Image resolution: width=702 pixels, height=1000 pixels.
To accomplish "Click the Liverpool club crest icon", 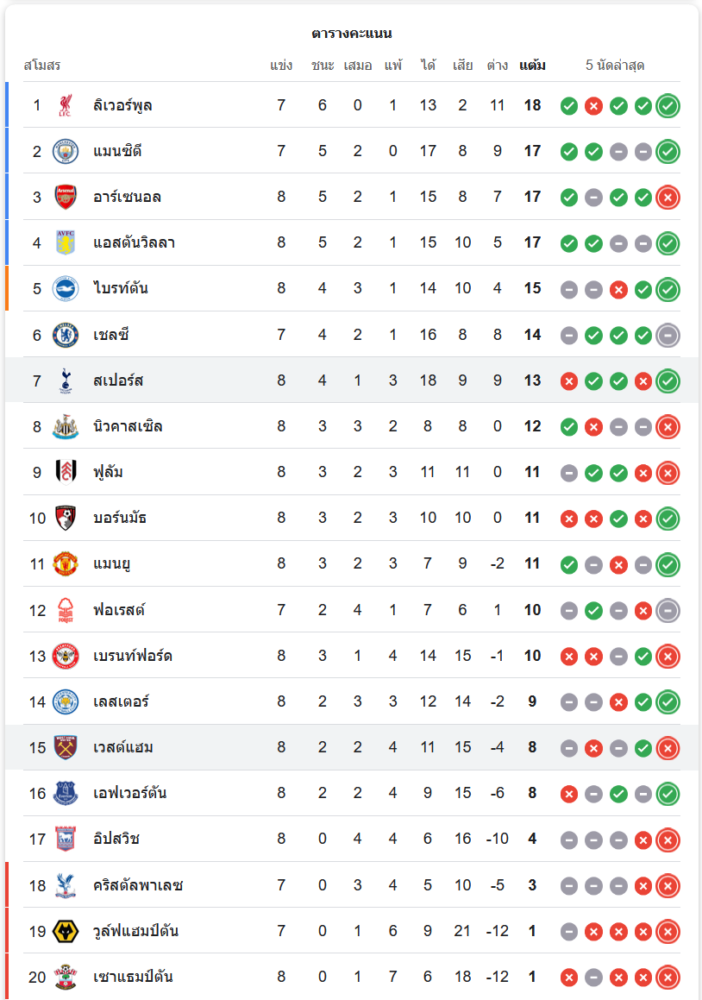I will point(65,105).
